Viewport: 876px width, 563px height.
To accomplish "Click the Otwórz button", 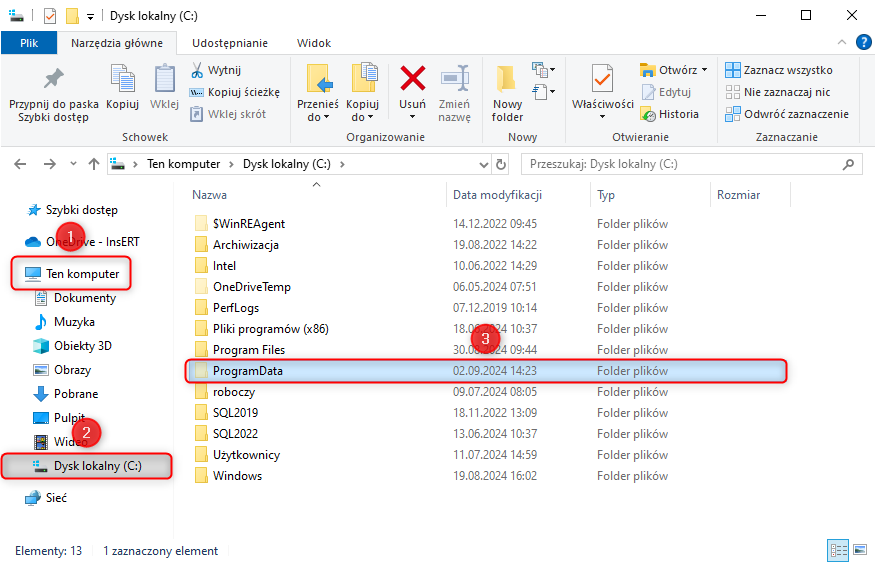I will click(669, 70).
